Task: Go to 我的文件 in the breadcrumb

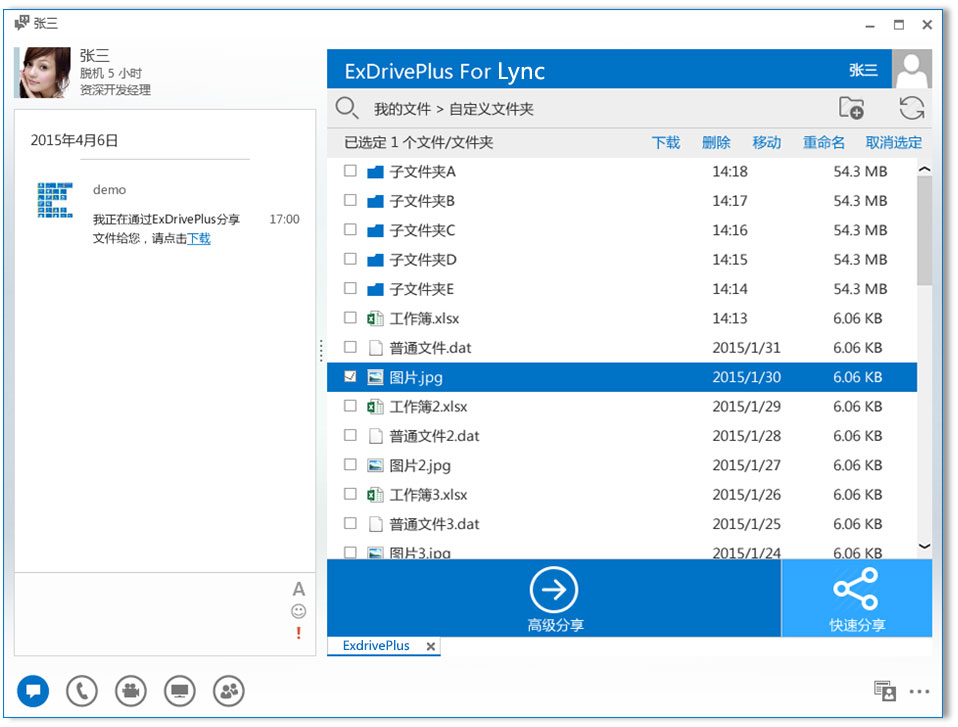Action: coord(403,109)
